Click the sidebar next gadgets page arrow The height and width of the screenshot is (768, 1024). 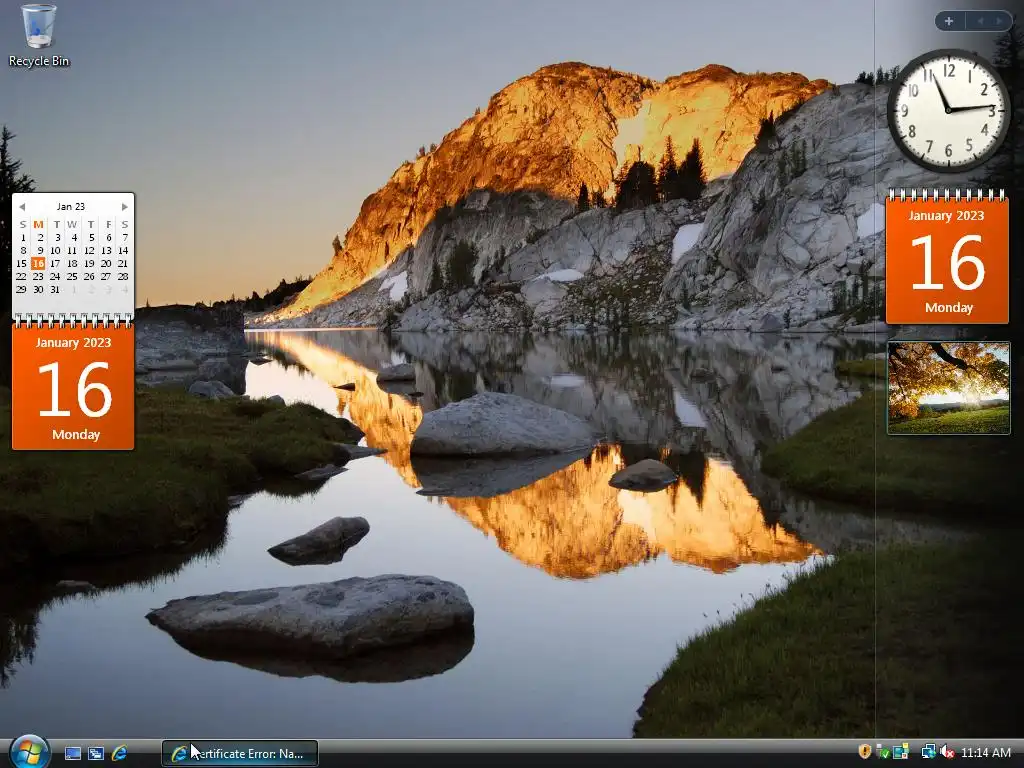tap(999, 21)
